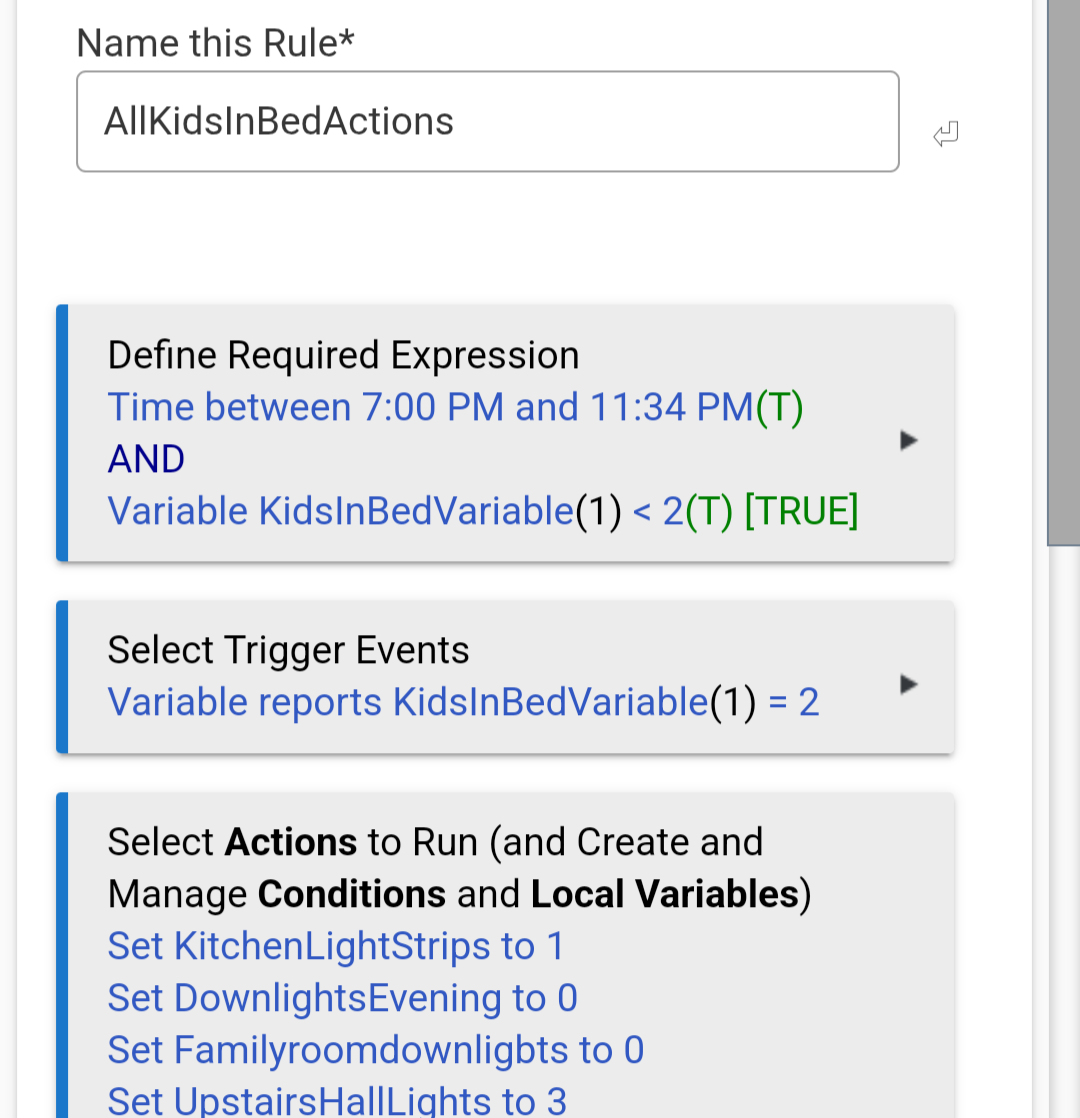The width and height of the screenshot is (1080, 1118).
Task: Expand the Define Required Expression arrow
Action: coord(908,440)
